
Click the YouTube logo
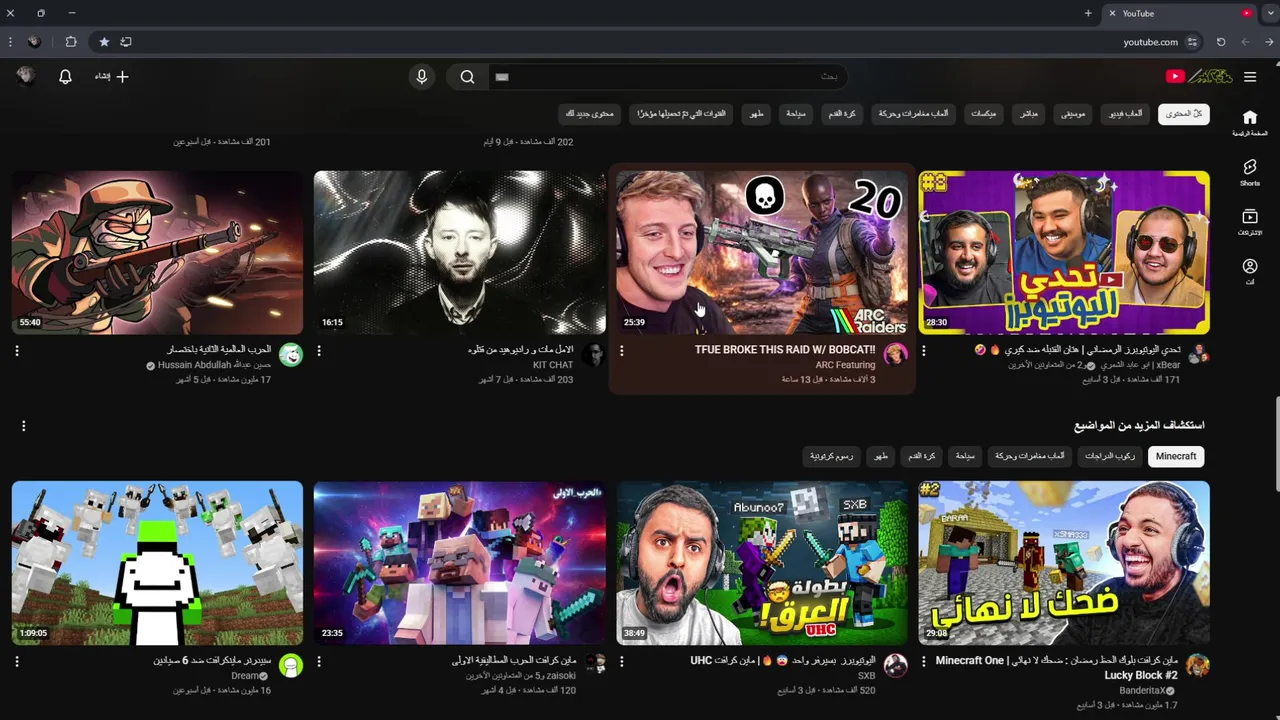1198,77
